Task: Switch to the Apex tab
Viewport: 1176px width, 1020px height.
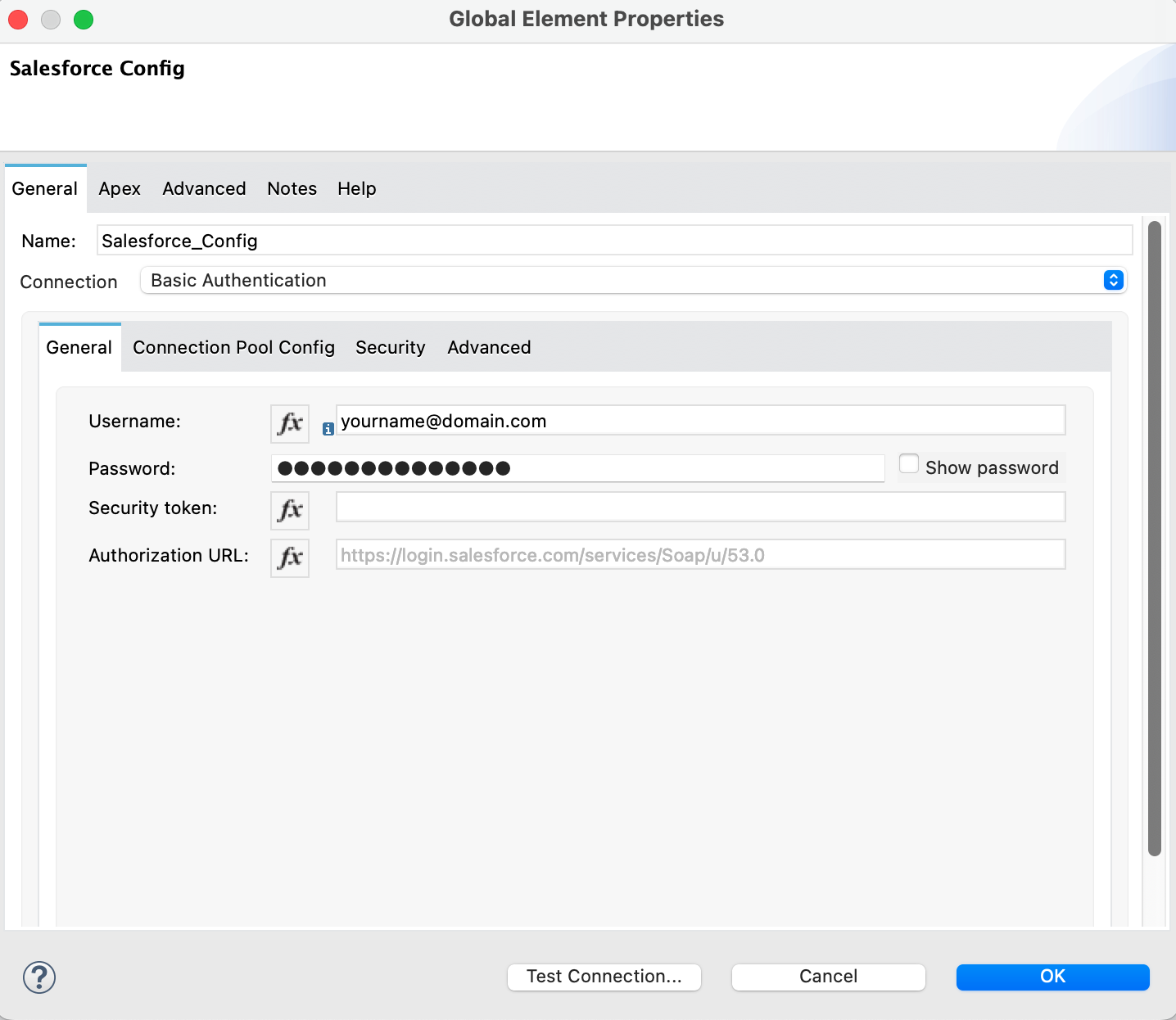Action: 119,188
